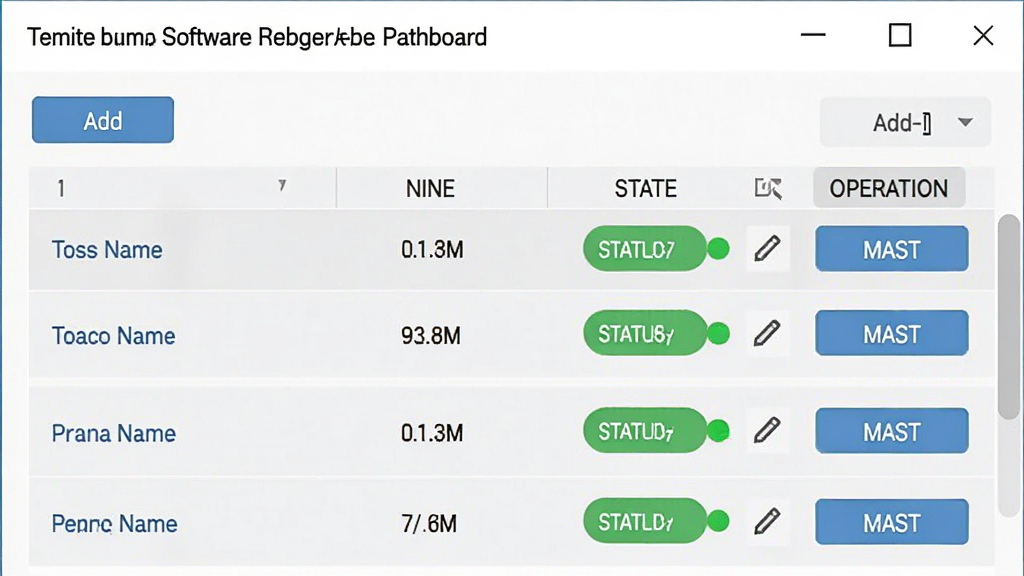
Task: Switch off the Penne Name status toggle
Action: (x=656, y=521)
